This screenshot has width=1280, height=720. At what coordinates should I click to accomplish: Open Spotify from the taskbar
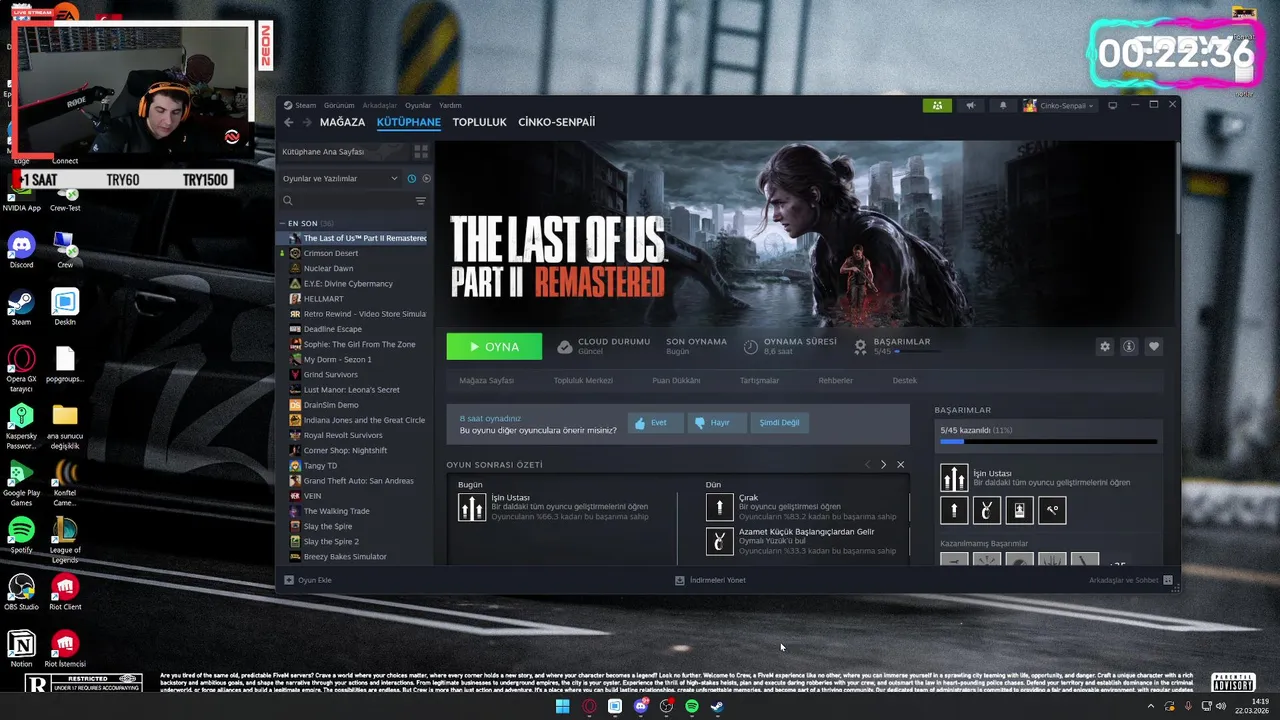pyautogui.click(x=692, y=706)
